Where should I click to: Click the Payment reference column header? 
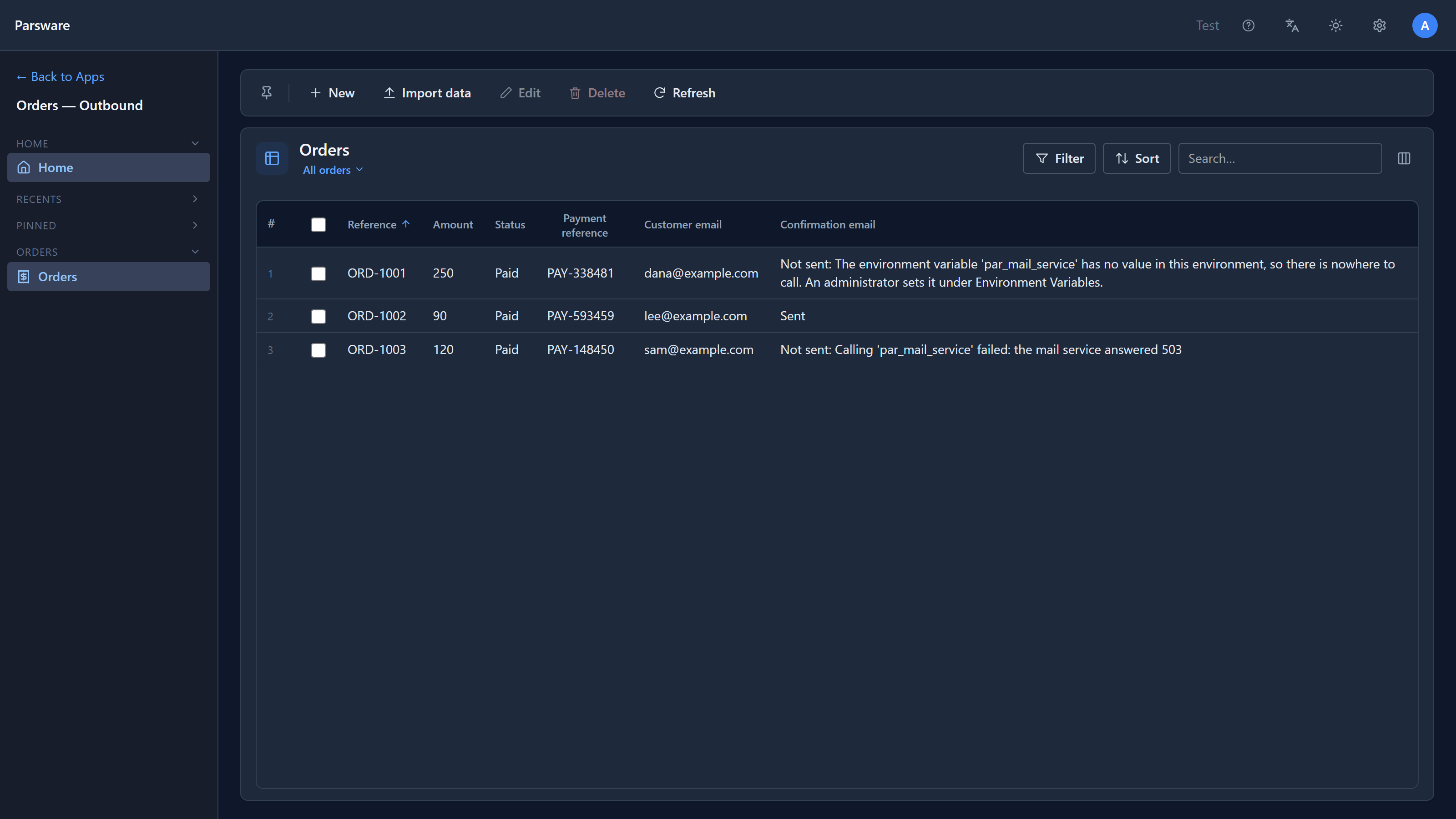point(584,225)
